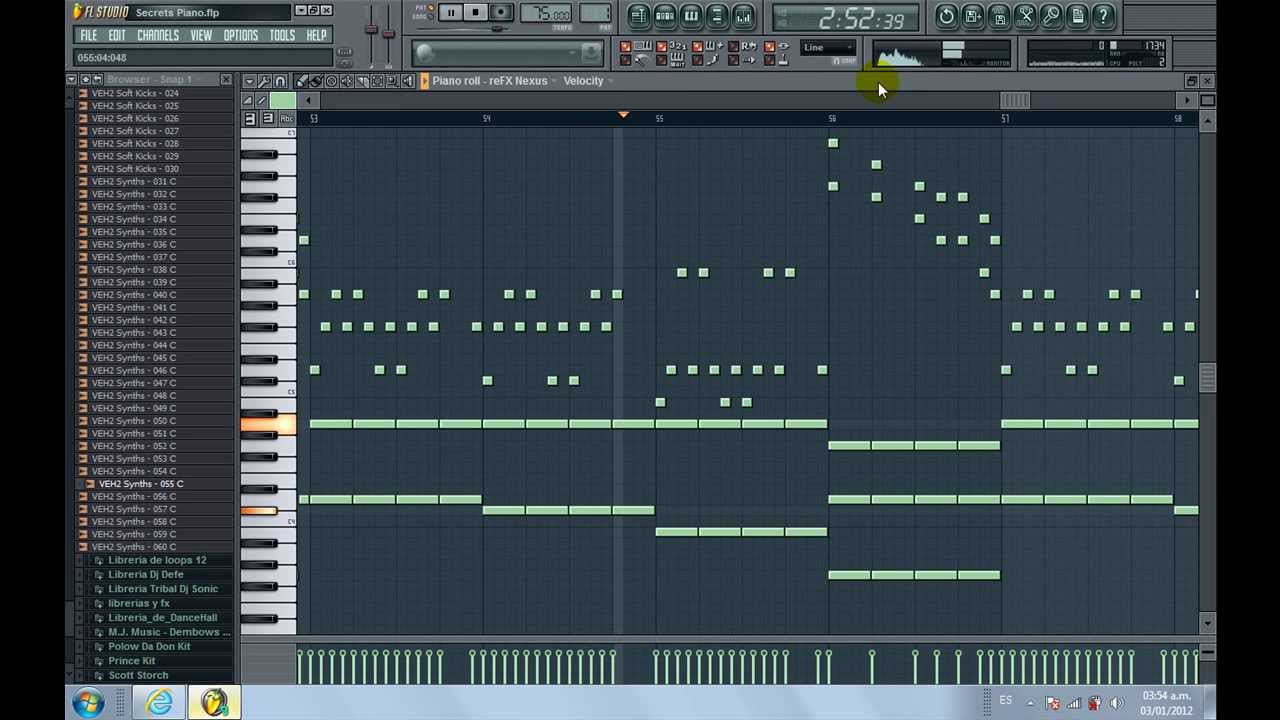Open the magnet Snap options
Screen dimensions: 1280x720
[280, 81]
